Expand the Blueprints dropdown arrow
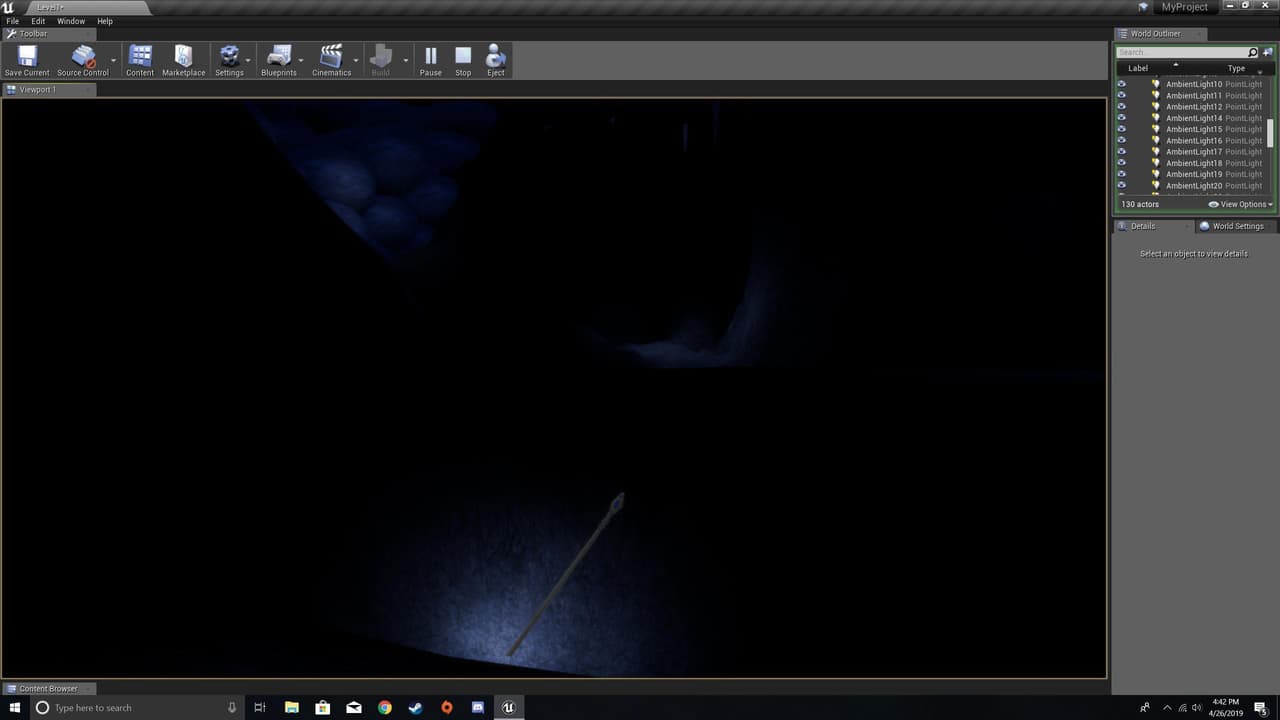Image resolution: width=1280 pixels, height=720 pixels. (301, 60)
